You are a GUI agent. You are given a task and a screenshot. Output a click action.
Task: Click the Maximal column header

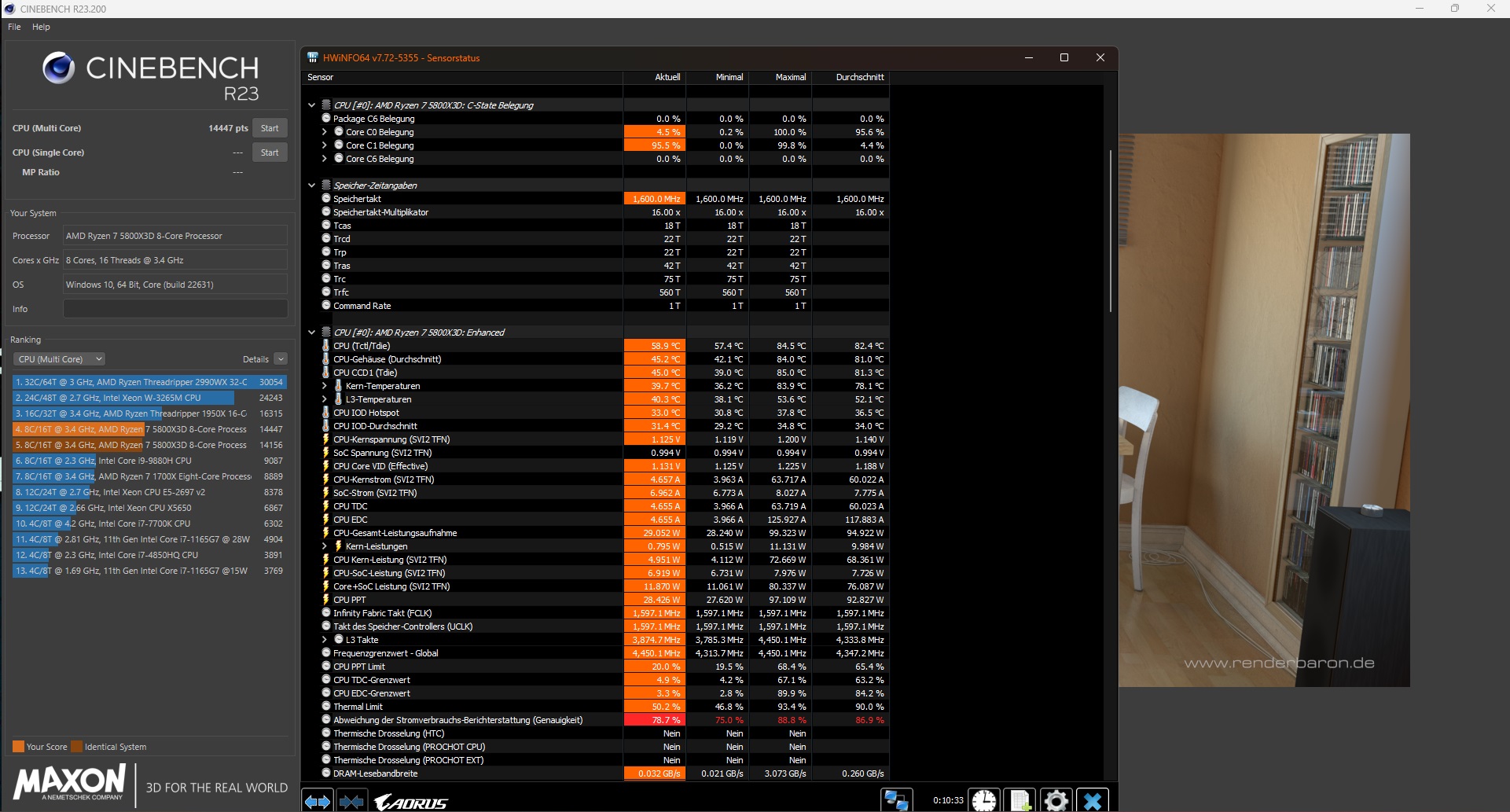coord(781,77)
